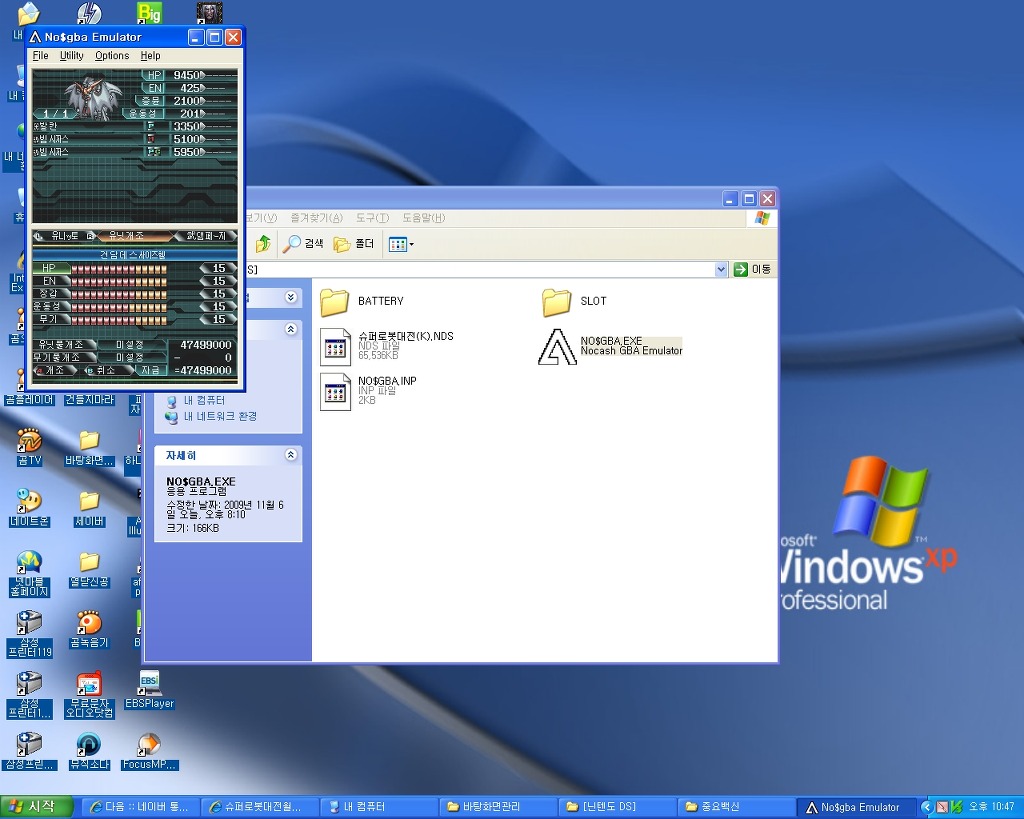Open the 무료문자 오디오닷컴 desktop shortcut
Screen dimensions: 1024x819
[89, 695]
